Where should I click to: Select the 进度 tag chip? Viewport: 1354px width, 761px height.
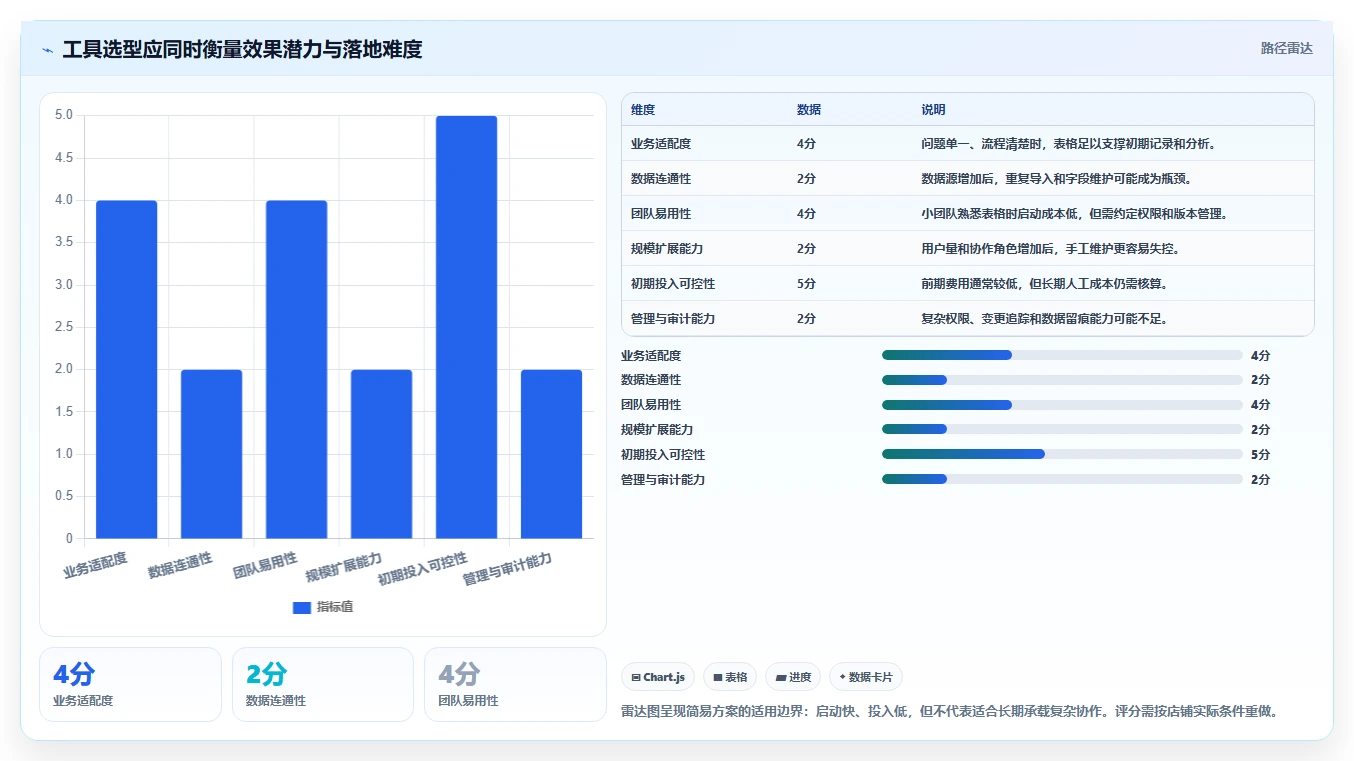pyautogui.click(x=793, y=677)
